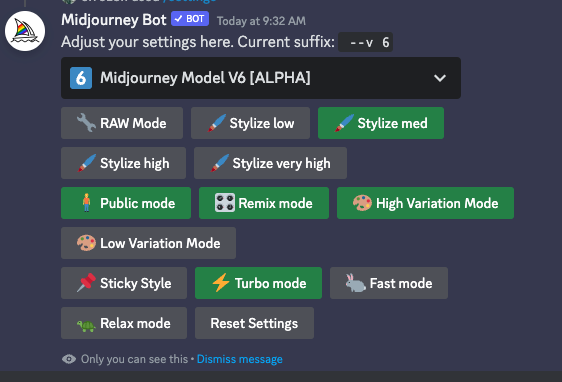Viewport: 562px width, 382px height.
Task: Open the Midjourney Model V6 dropdown
Action: (x=261, y=78)
